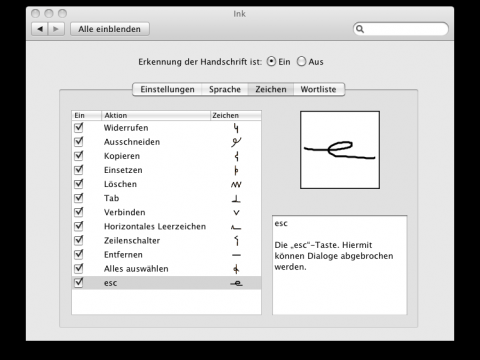
Task: Focus the search input field
Action: (x=401, y=29)
